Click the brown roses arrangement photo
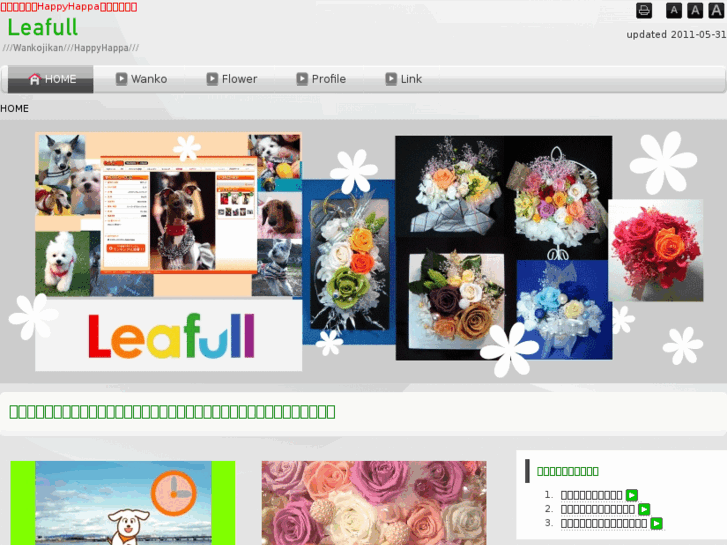Viewport: 727px width, 545px height. (456, 301)
